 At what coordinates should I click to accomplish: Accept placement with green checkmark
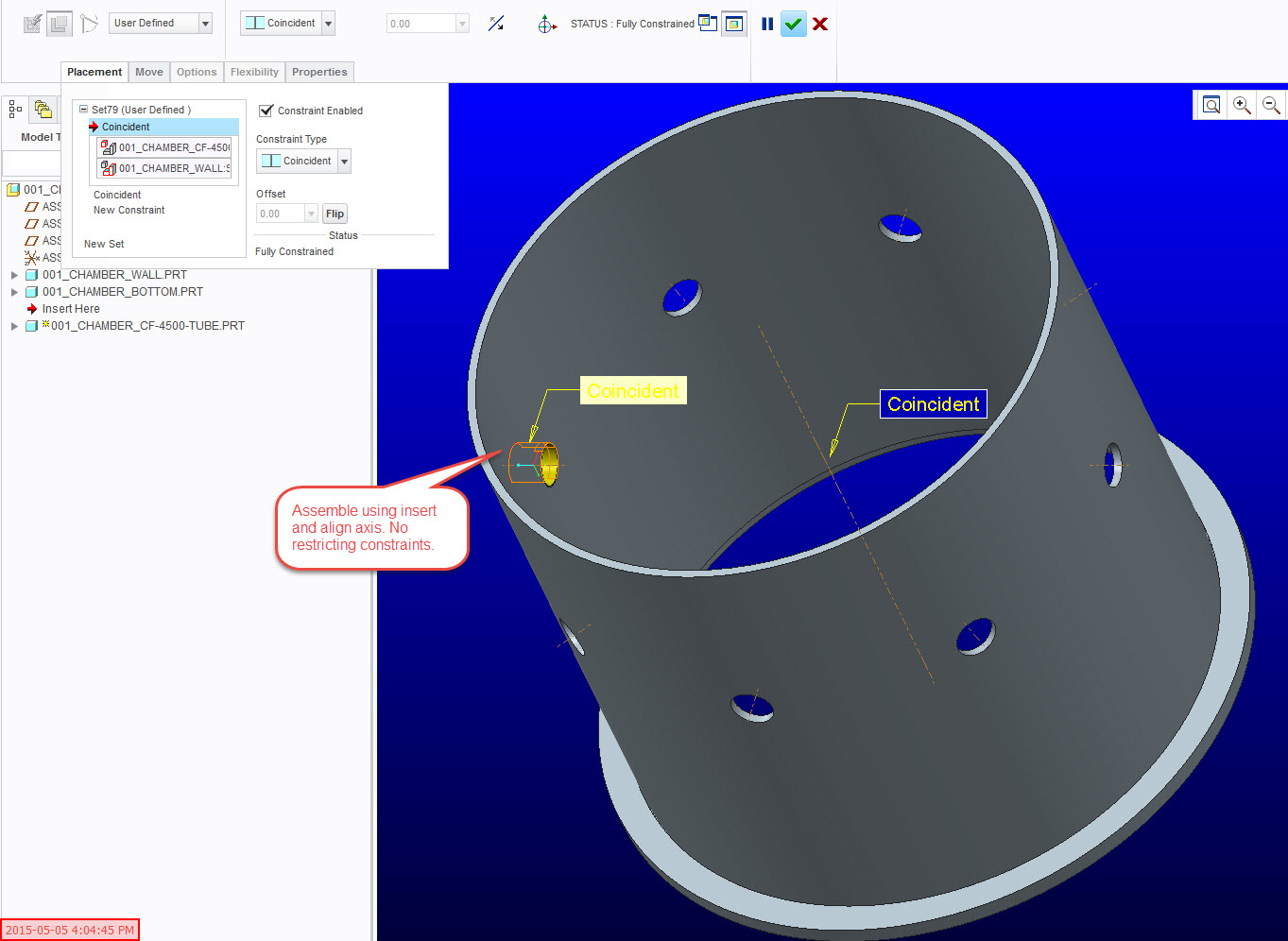click(x=794, y=24)
